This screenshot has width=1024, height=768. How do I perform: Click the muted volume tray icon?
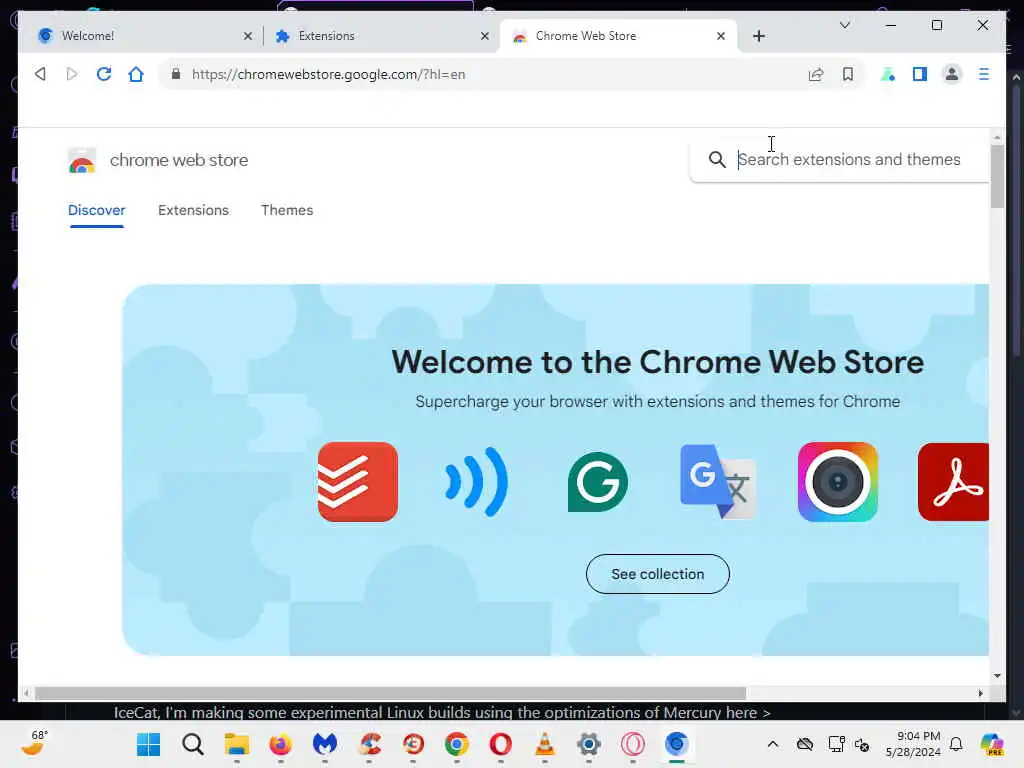[862, 744]
